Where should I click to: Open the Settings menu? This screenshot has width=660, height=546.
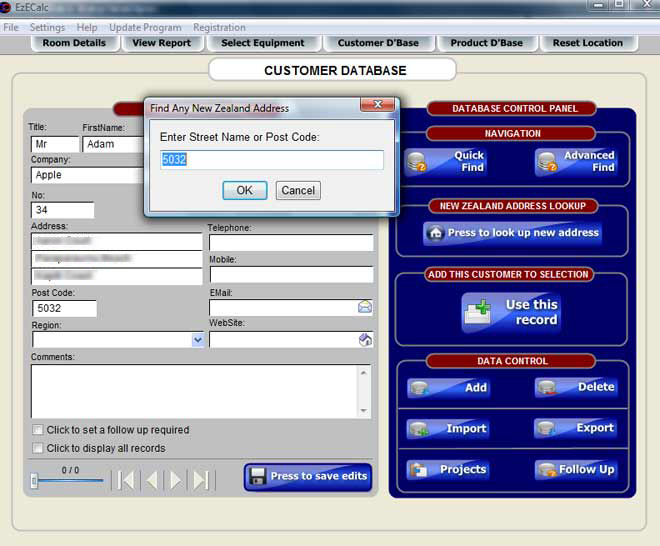(47, 27)
